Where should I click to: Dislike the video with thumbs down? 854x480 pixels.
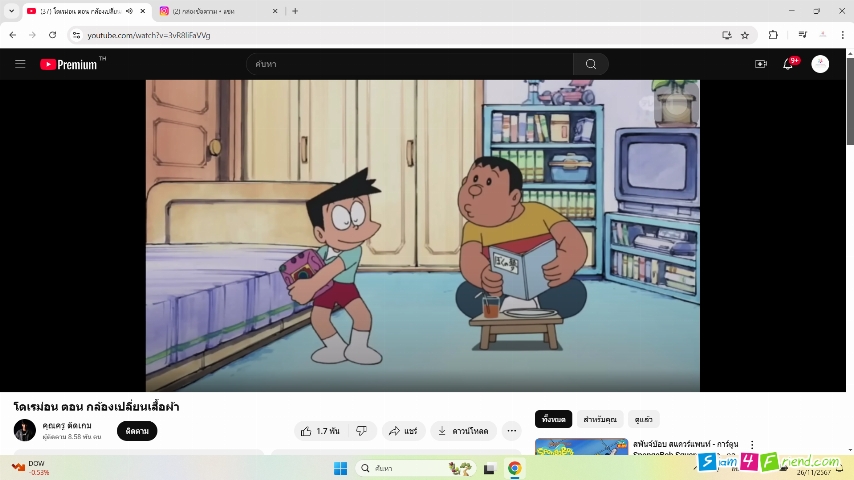coord(362,431)
